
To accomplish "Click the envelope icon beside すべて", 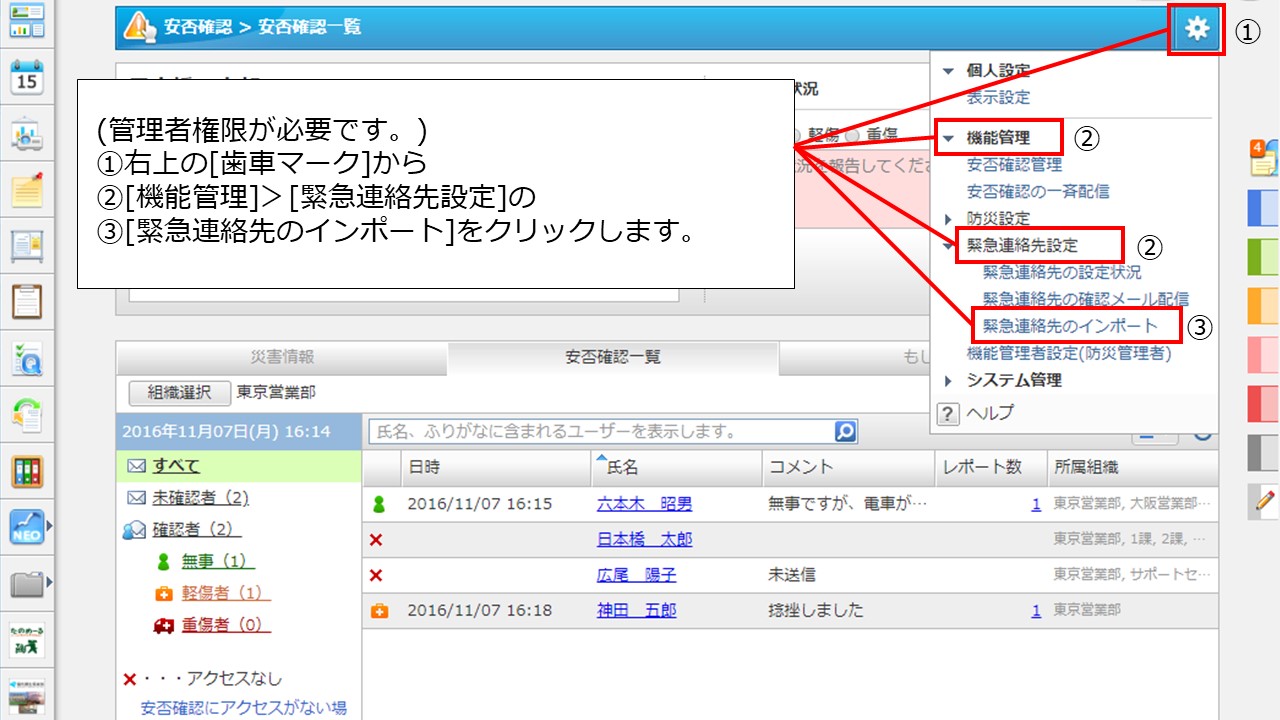I will point(136,466).
